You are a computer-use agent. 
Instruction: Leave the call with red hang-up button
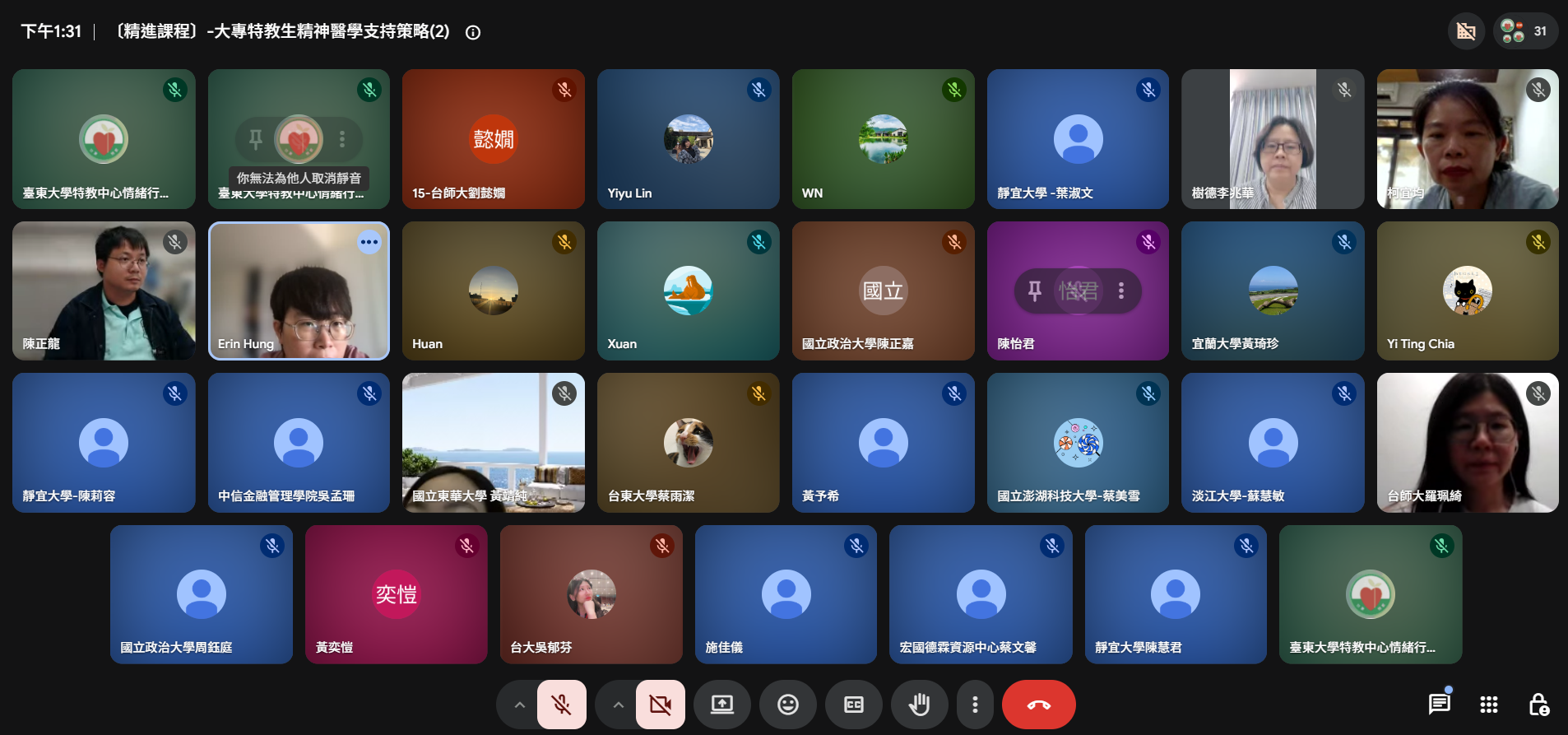click(x=1039, y=705)
